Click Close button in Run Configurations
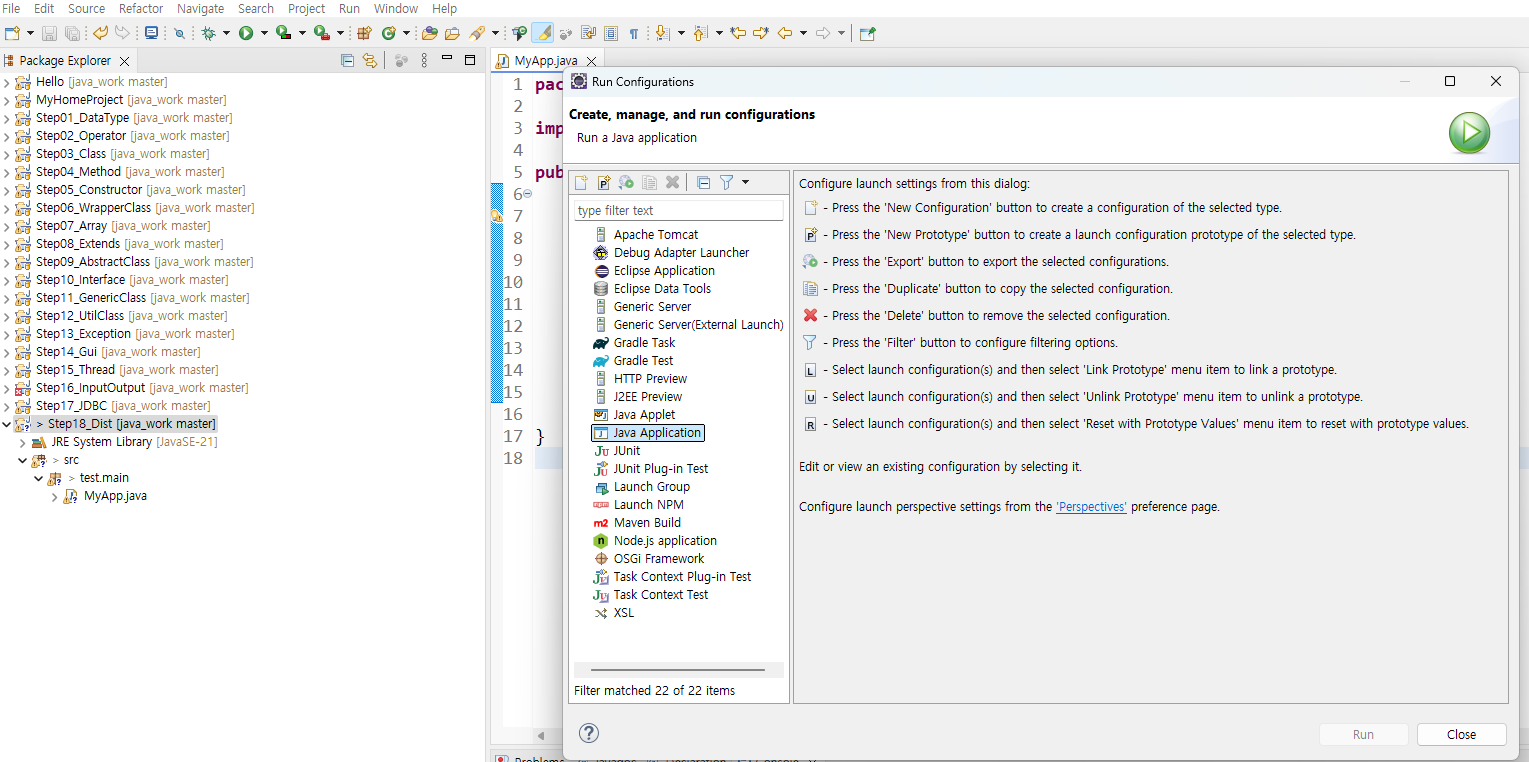The height and width of the screenshot is (762, 1529). pos(1461,734)
